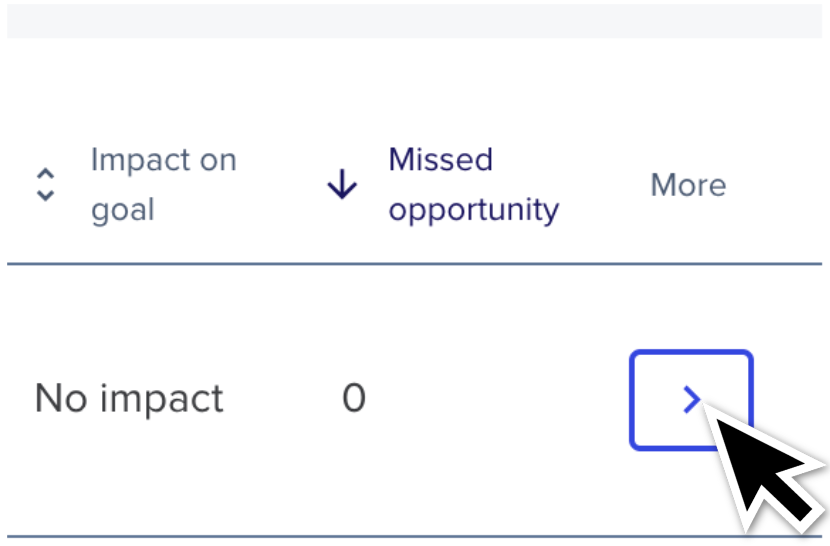Click the word Missed in the header
The height and width of the screenshot is (546, 830).
pos(440,159)
